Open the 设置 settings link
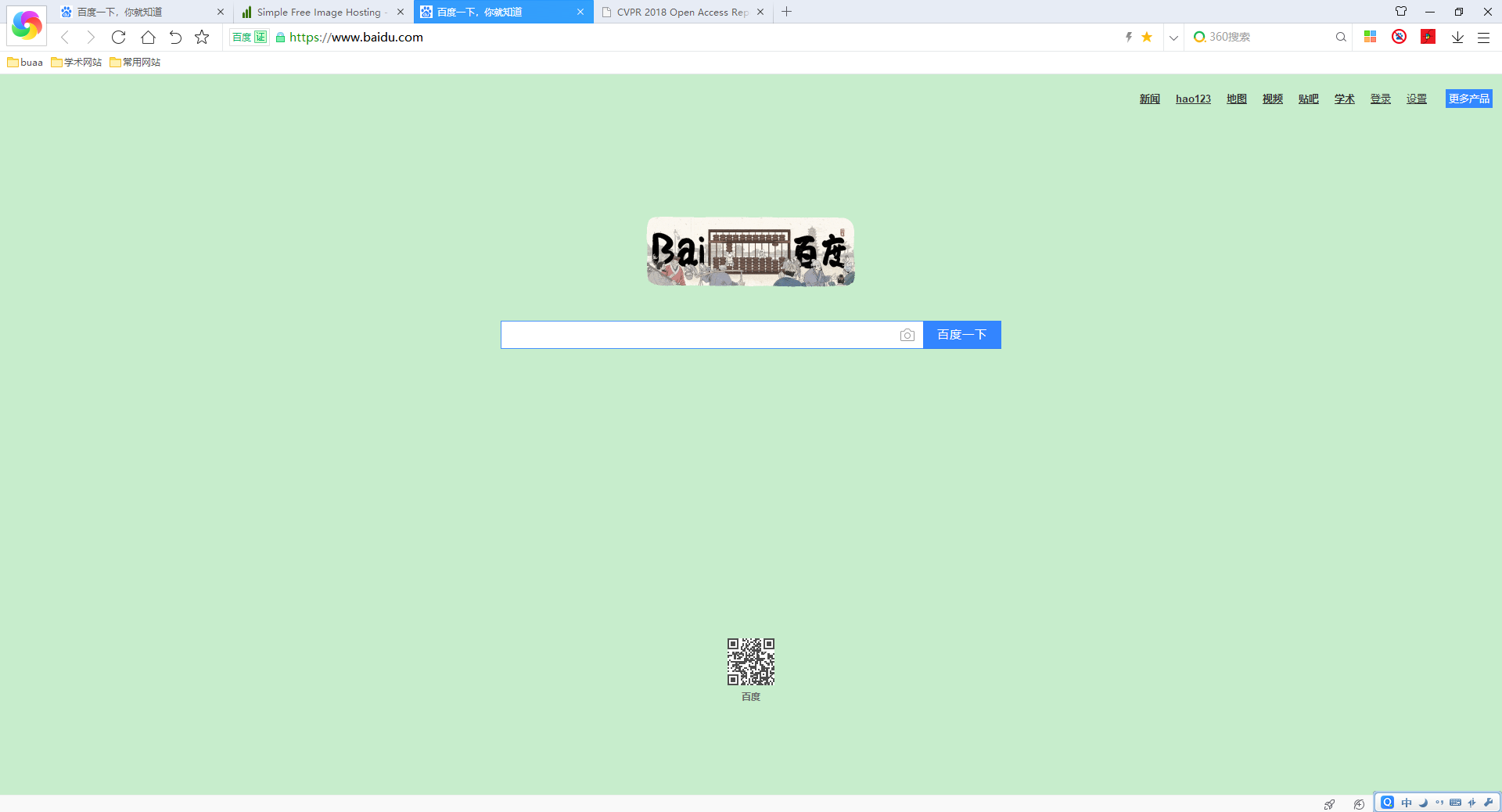The image size is (1502, 812). point(1417,99)
